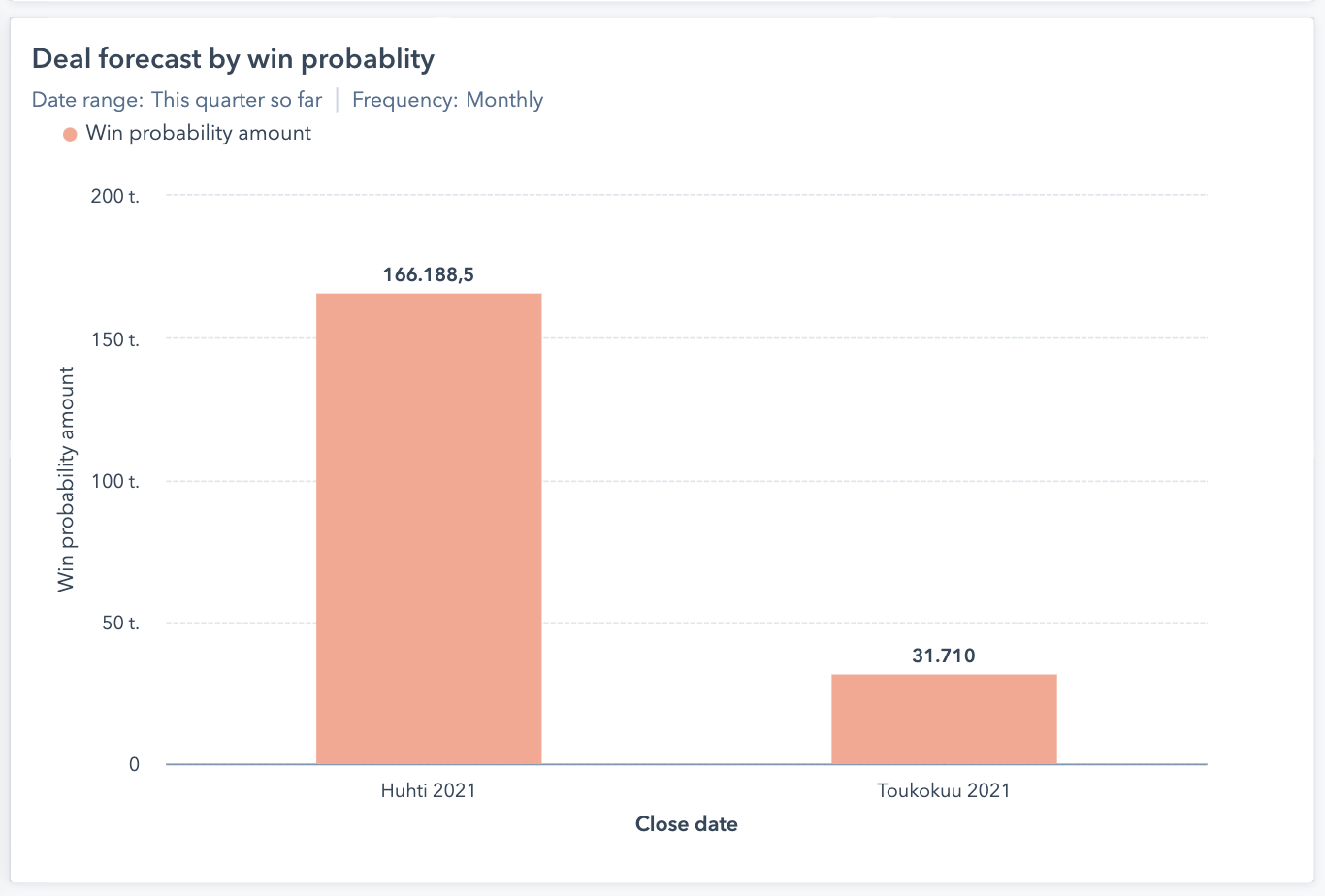Viewport: 1325px width, 896px height.
Task: Click the 0 y-axis tick label
Action: pos(134,765)
